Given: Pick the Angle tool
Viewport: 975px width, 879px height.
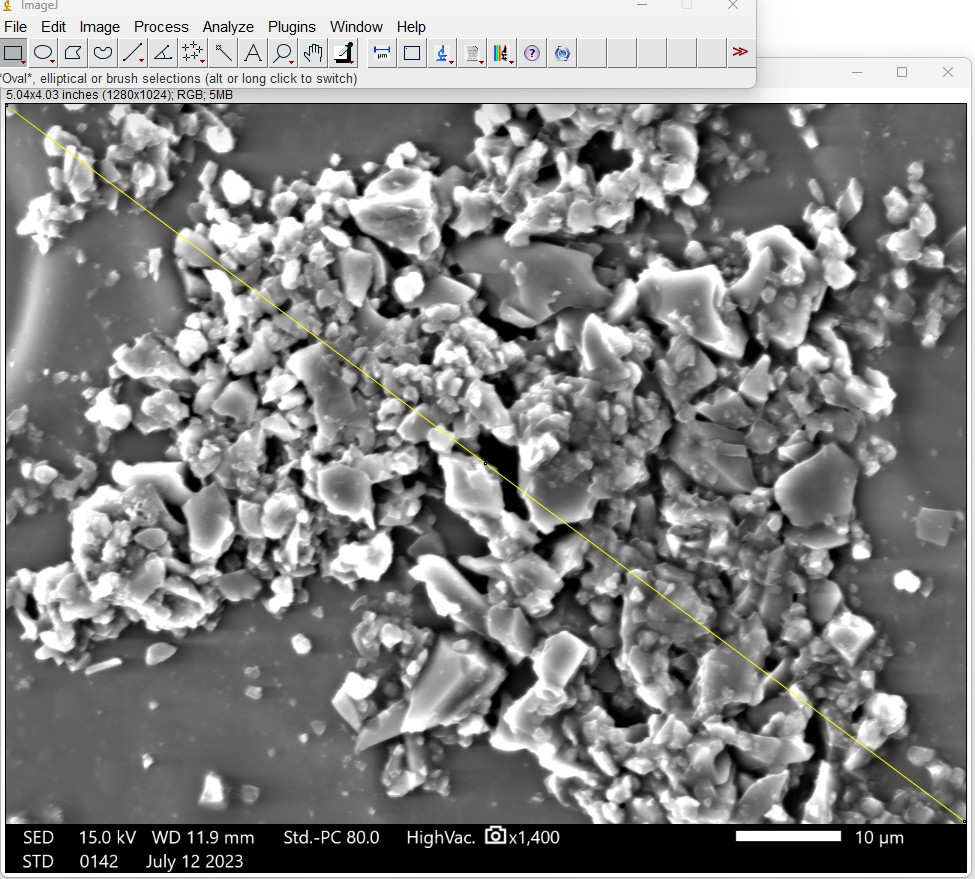Looking at the screenshot, I should click(162, 53).
